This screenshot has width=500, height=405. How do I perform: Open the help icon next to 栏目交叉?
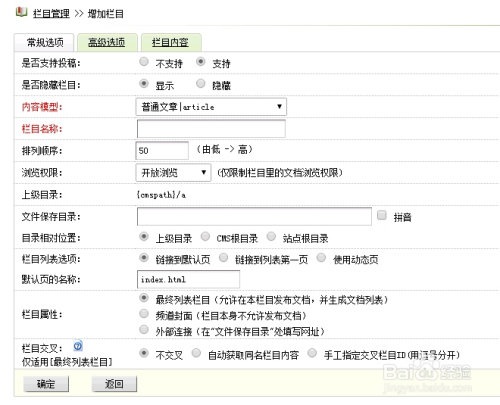[78, 346]
